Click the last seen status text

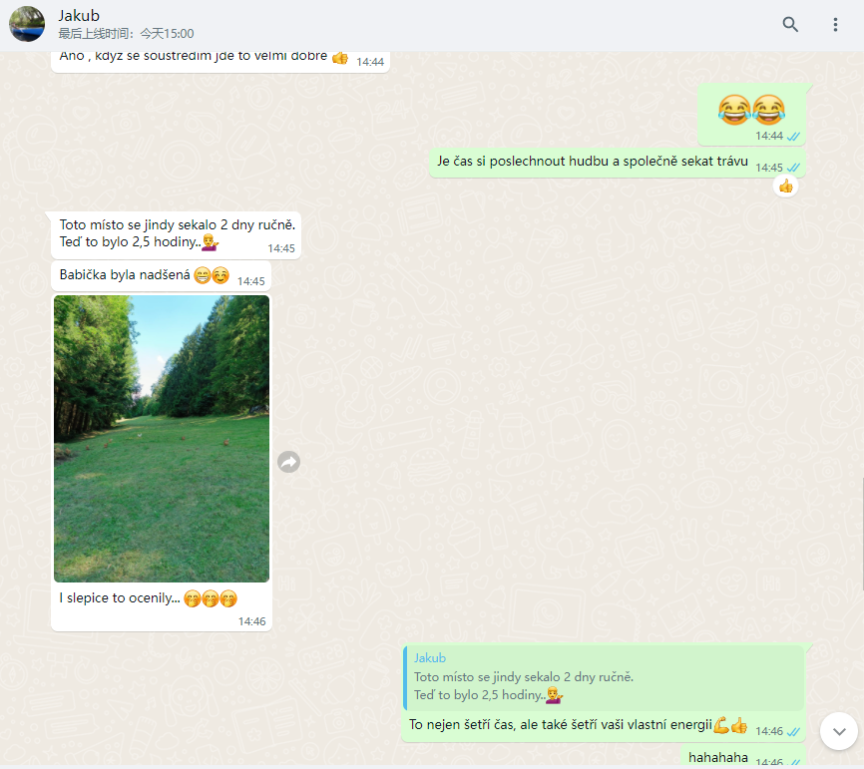(126, 34)
